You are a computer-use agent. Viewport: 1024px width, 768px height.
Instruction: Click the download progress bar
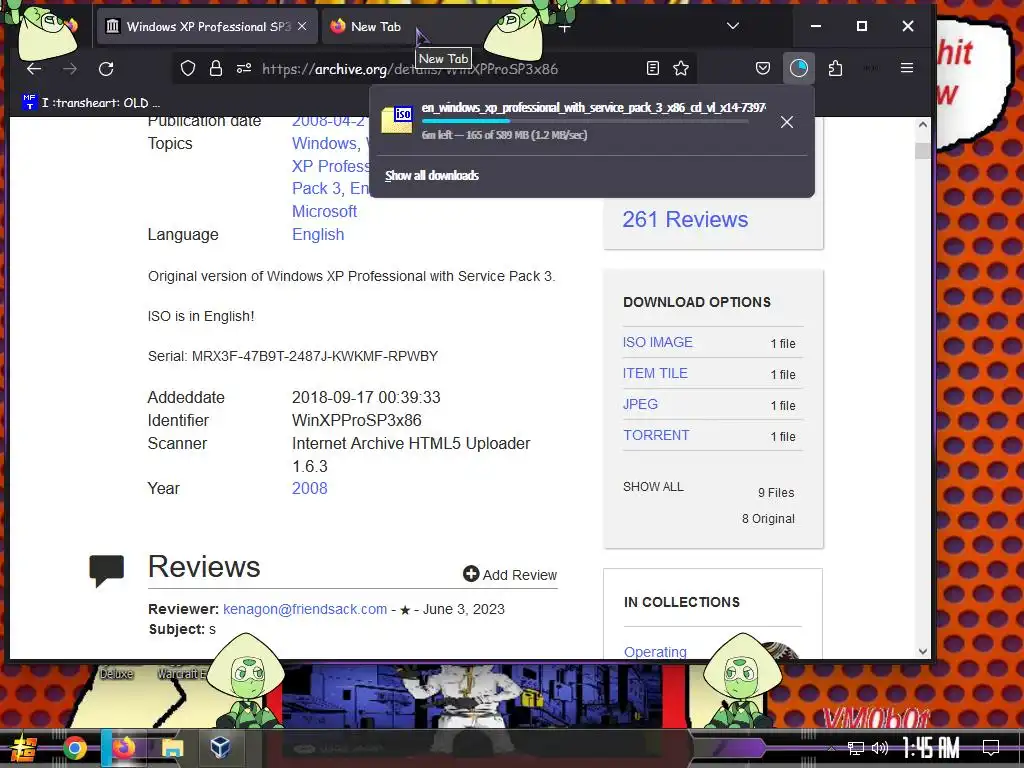click(x=585, y=121)
